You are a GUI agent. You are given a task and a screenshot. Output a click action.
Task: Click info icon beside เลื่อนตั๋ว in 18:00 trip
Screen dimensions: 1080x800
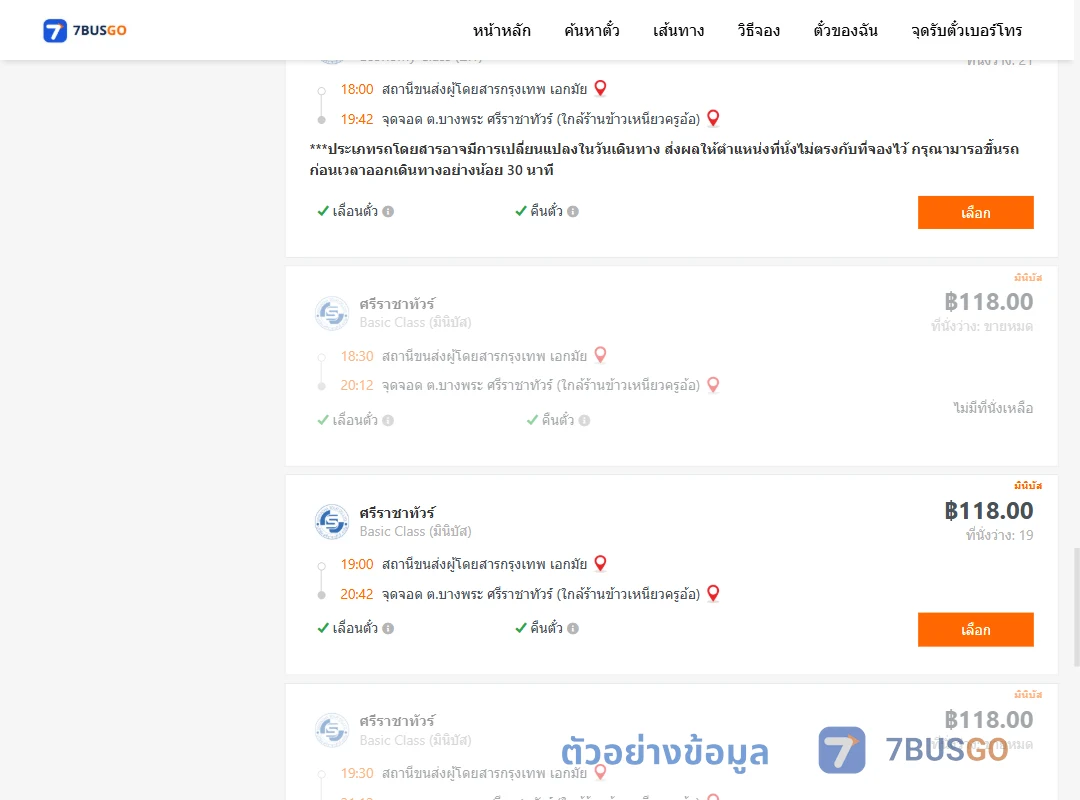pyautogui.click(x=388, y=212)
